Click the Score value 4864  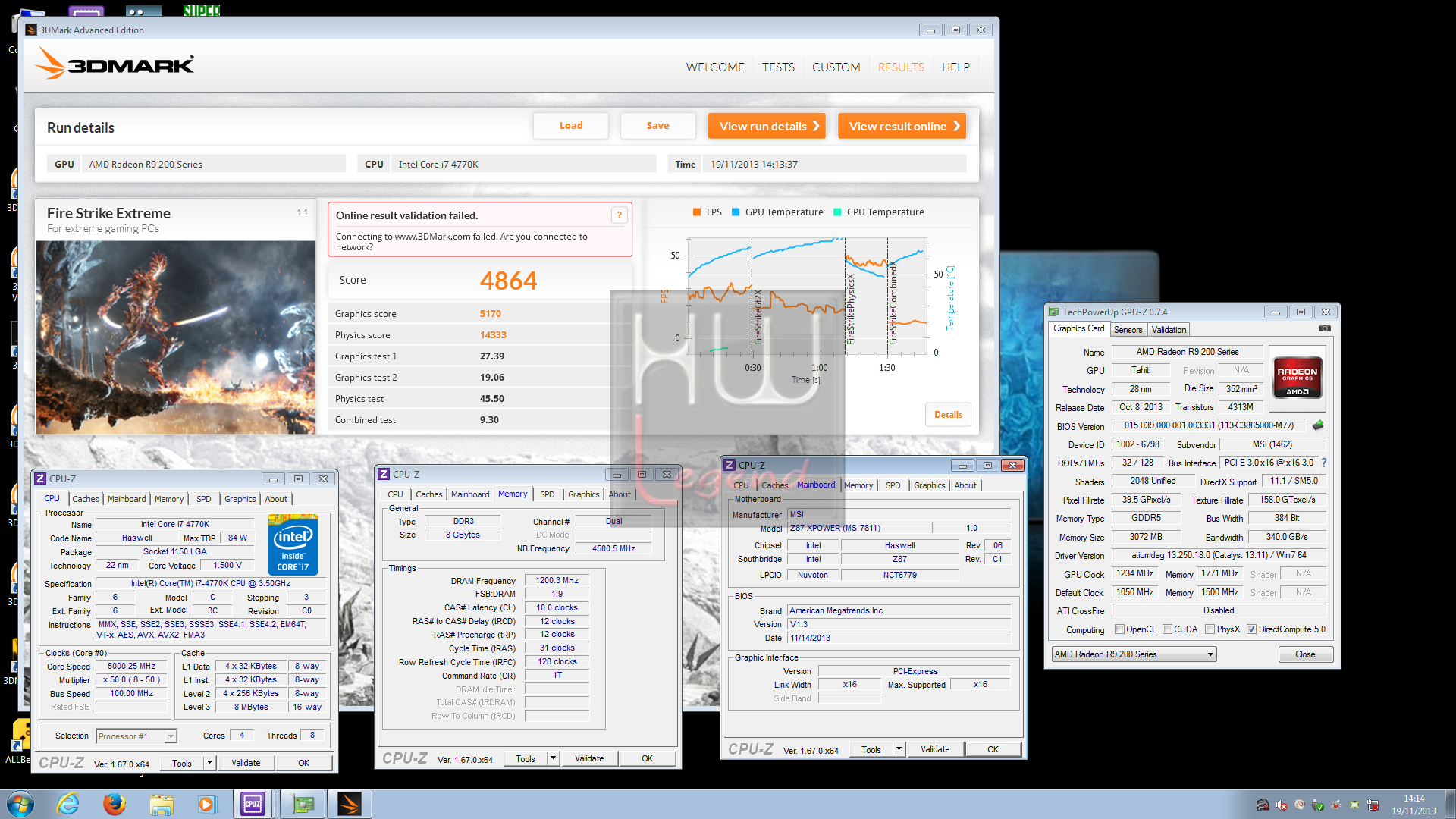tap(508, 281)
